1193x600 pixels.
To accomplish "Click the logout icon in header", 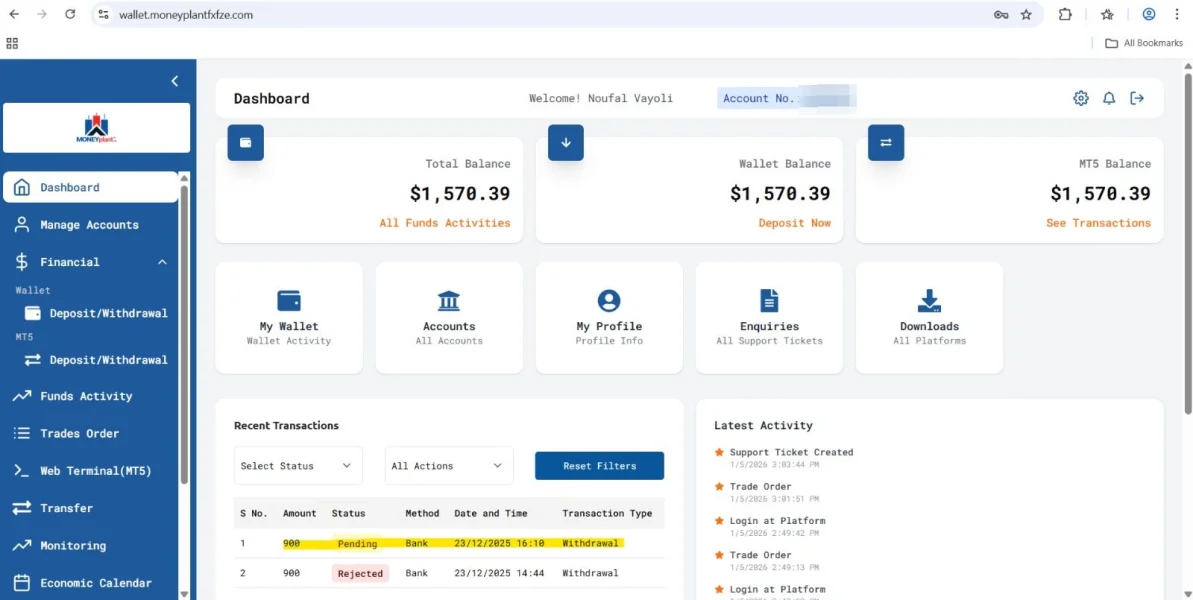I will [x=1137, y=98].
